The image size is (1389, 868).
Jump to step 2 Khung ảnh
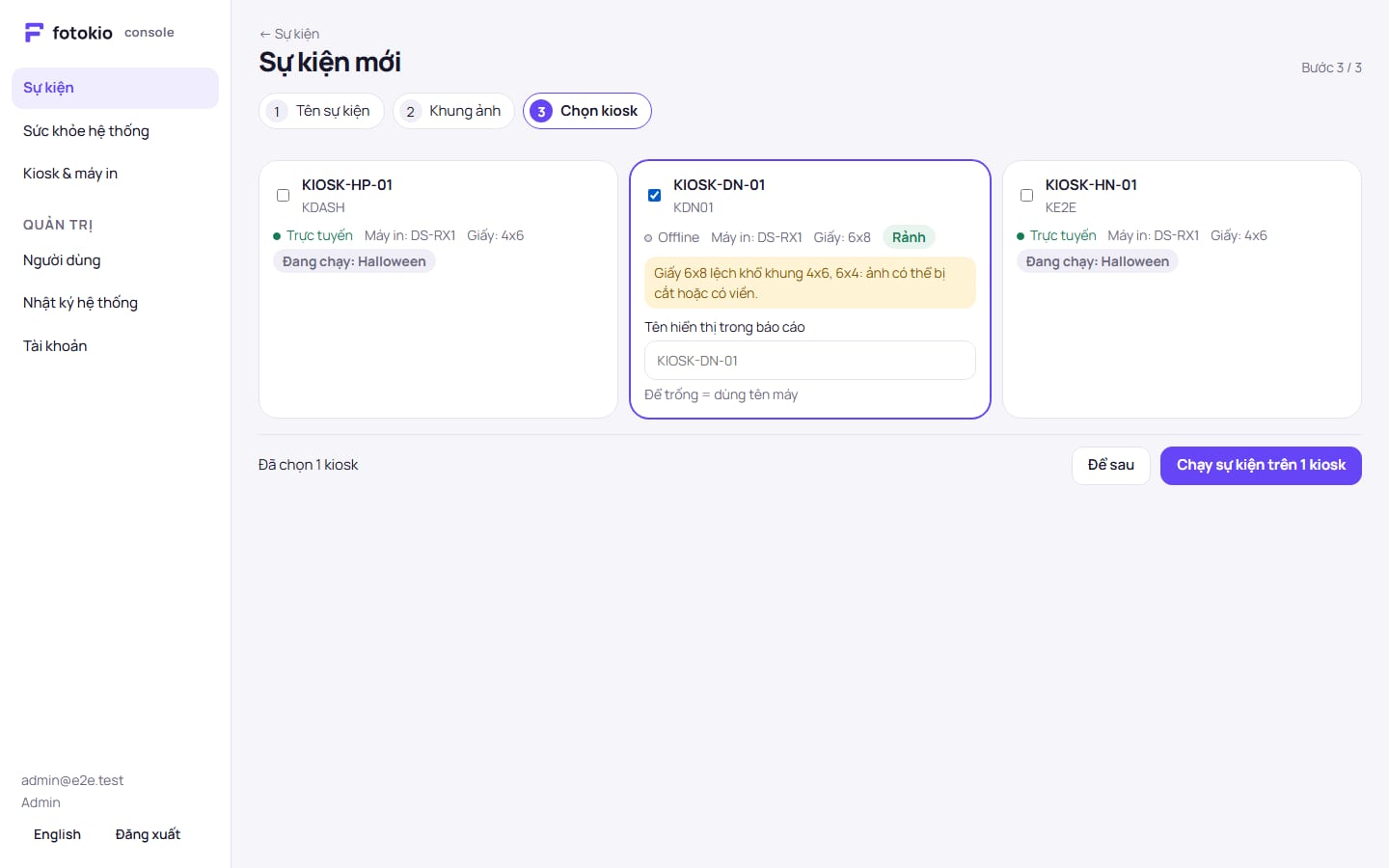tap(453, 111)
